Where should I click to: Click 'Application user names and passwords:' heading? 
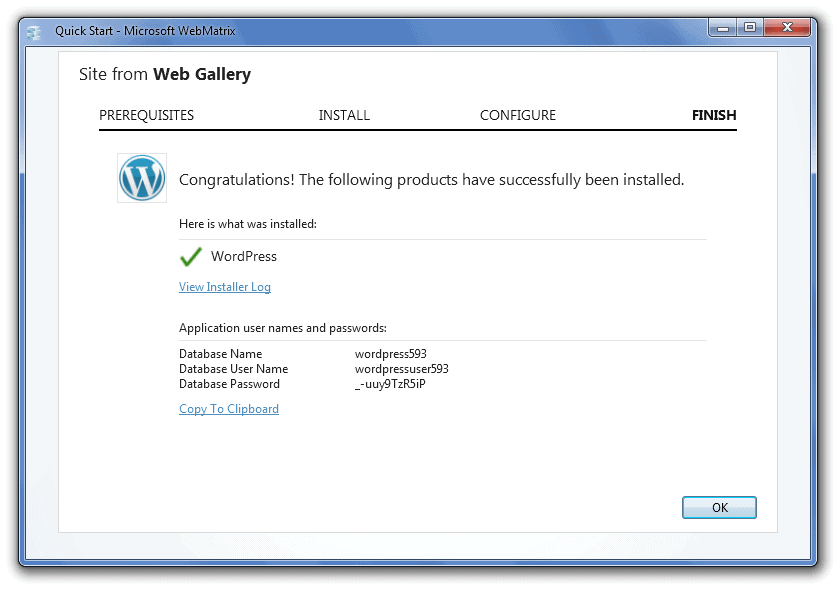coord(283,328)
